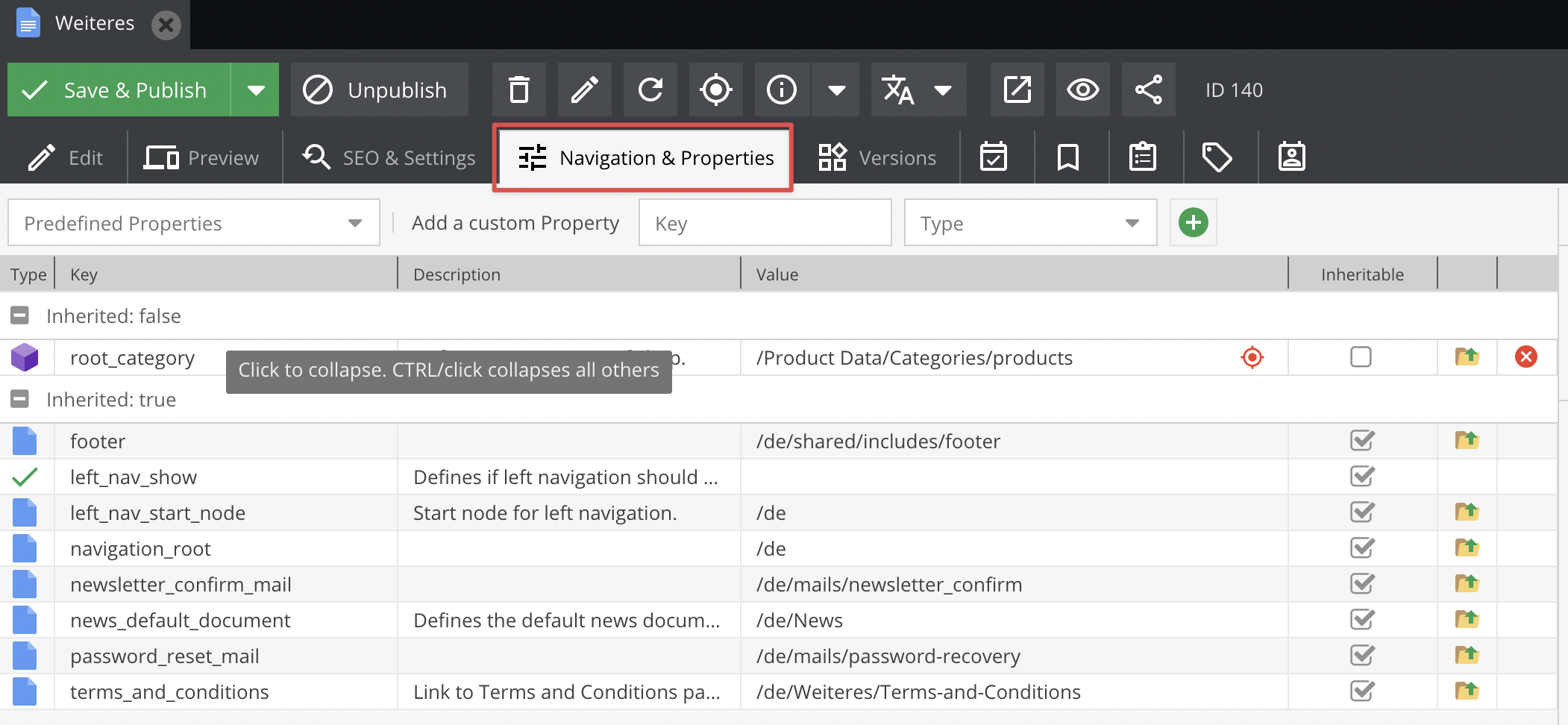Viewport: 1568px width, 725px height.
Task: Delete the root_category property with red X
Action: [x=1525, y=357]
